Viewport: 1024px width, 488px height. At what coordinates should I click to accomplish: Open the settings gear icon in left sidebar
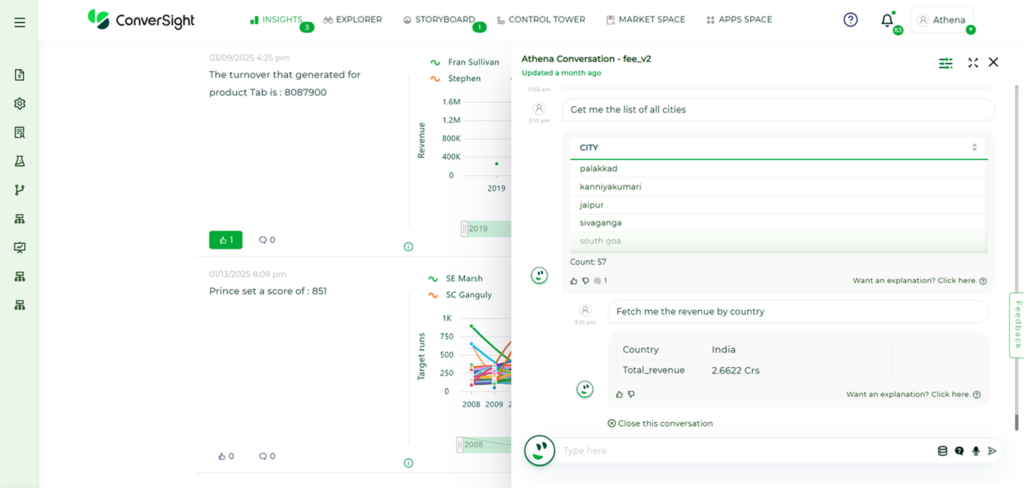20,104
